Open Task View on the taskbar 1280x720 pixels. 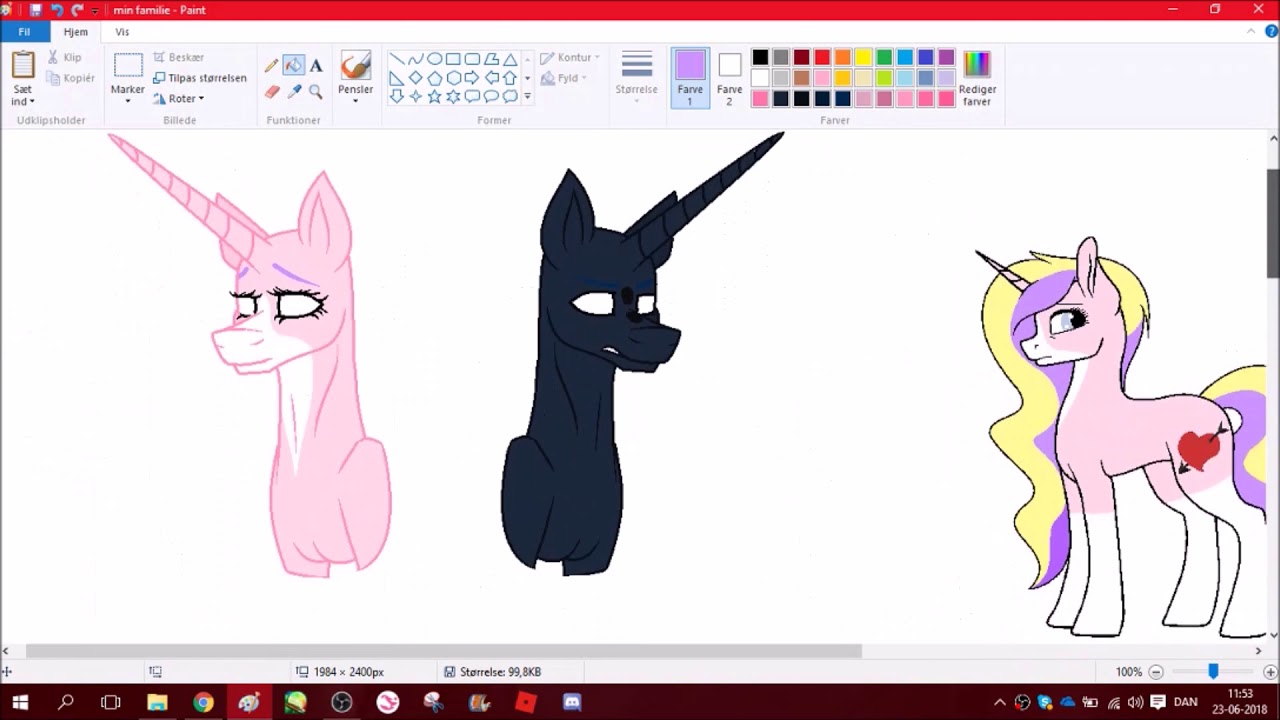(111, 702)
